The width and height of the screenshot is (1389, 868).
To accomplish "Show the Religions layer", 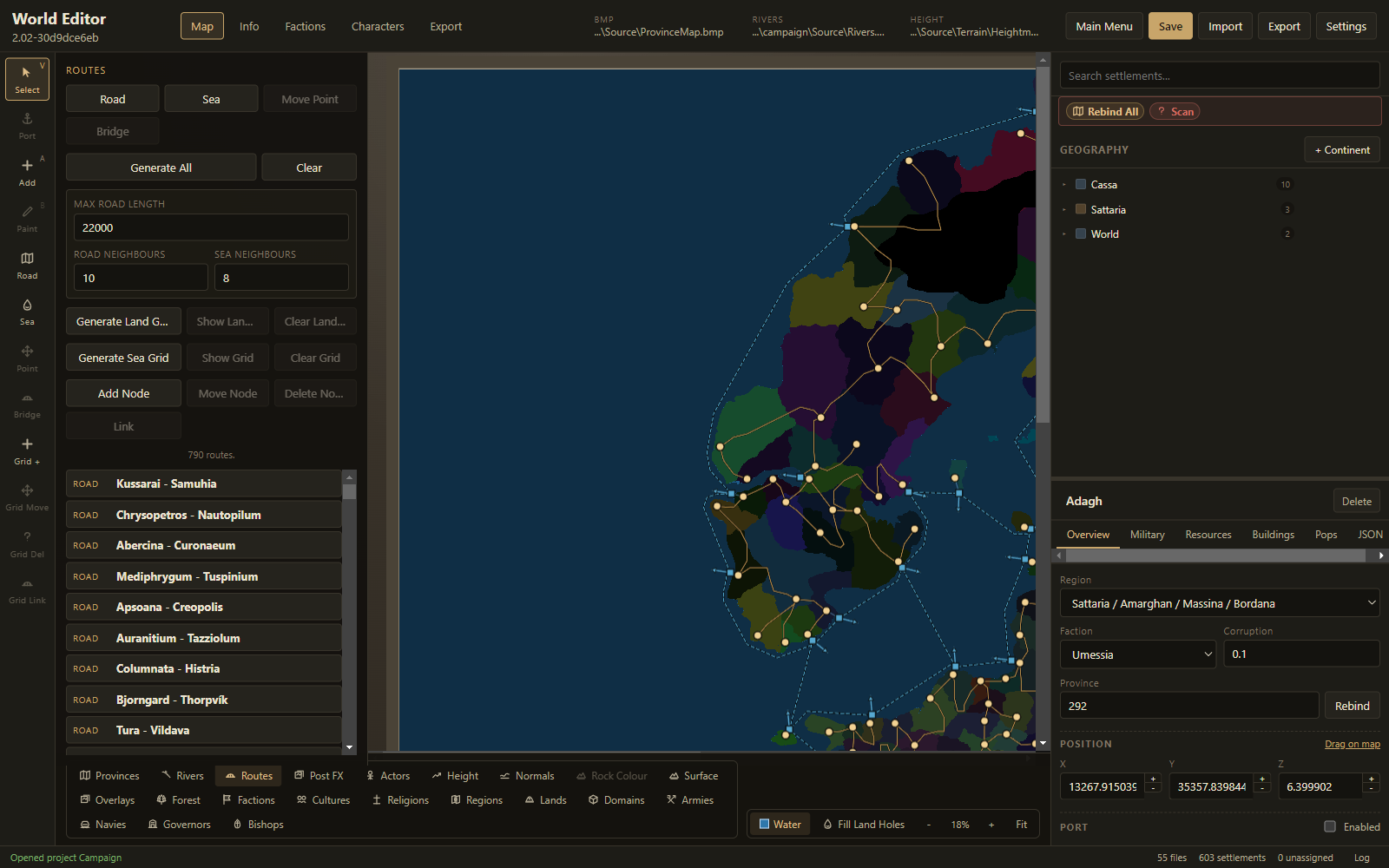I will pos(400,800).
